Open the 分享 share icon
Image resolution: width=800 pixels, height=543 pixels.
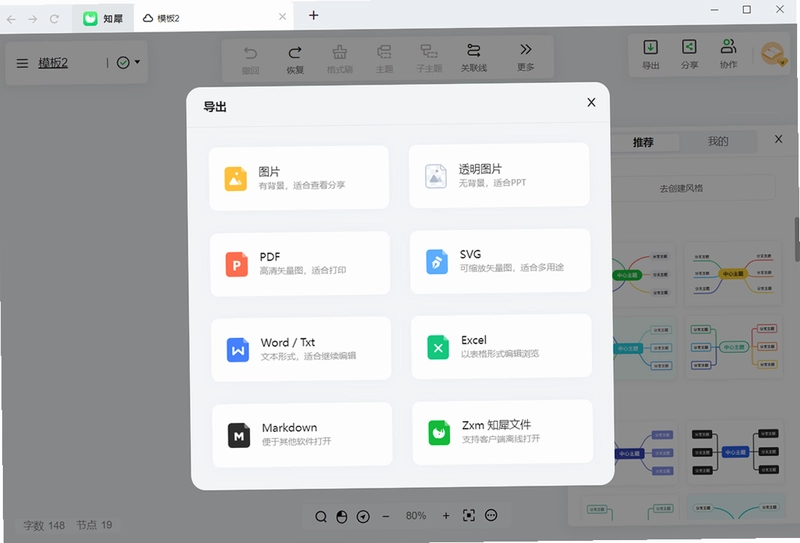point(689,54)
